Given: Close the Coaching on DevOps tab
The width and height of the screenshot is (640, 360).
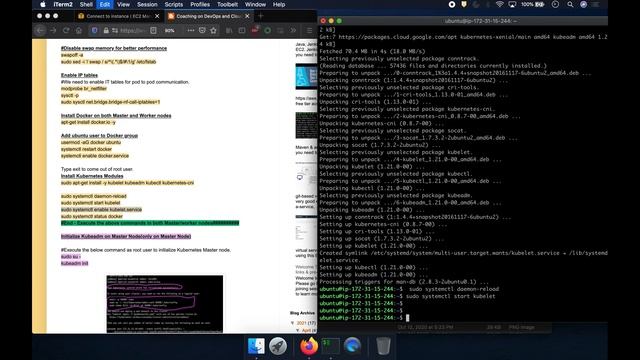Looking at the screenshot, I should coord(247,16).
